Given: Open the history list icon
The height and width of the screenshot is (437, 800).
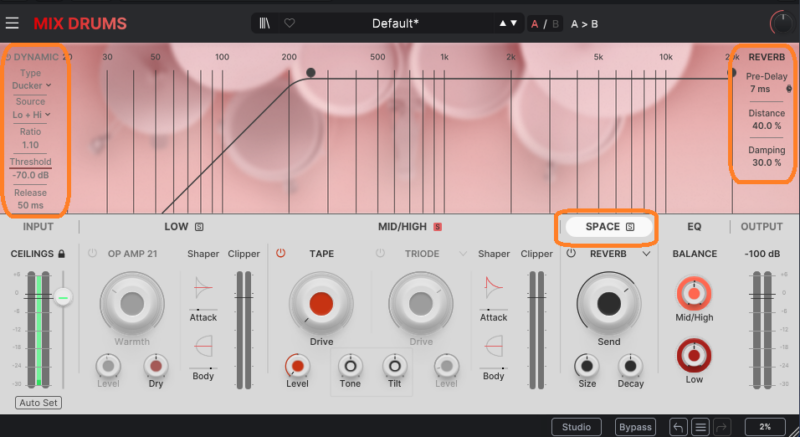Looking at the screenshot, I should 701,427.
